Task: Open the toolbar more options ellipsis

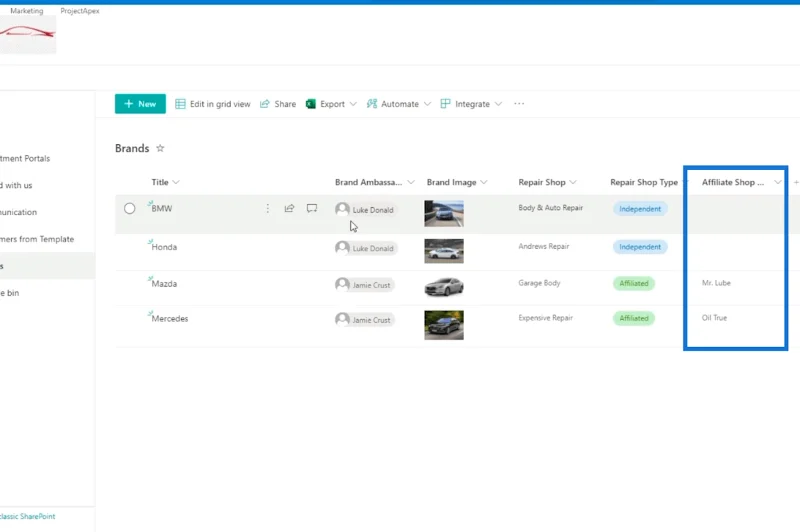Action: 519,104
